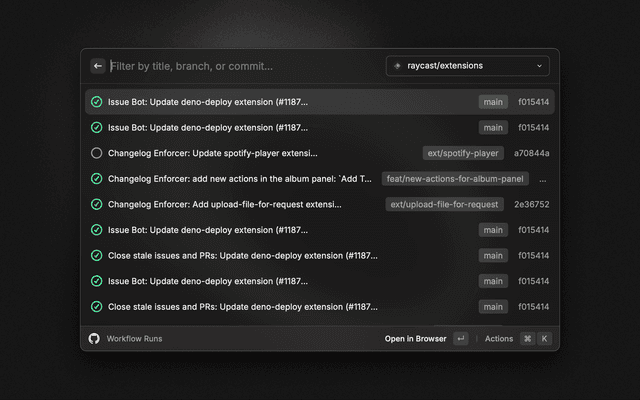Click the repository icon beside raycast/extensions
This screenshot has width=640, height=400.
point(398,66)
